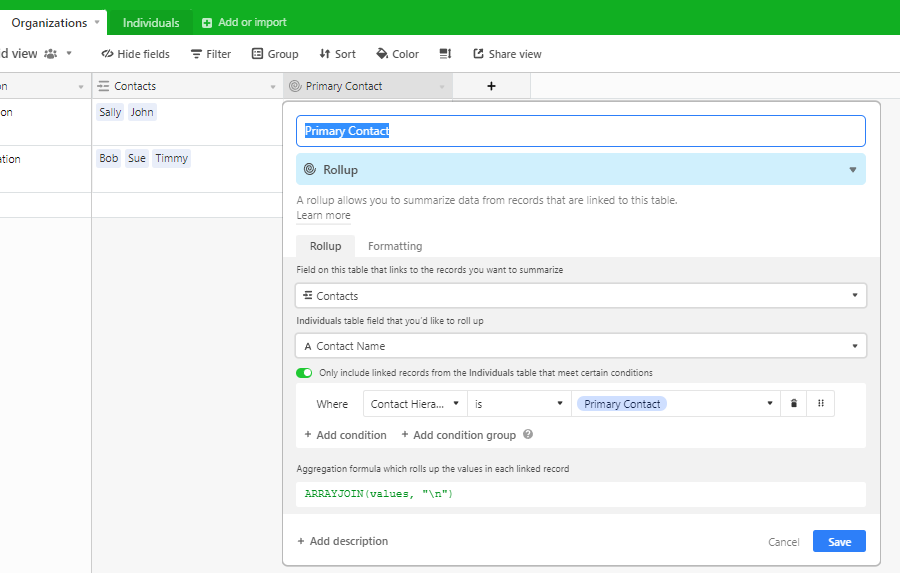Viewport: 900px width, 573px height.
Task: Open the Rollup field type dropdown
Action: [x=581, y=169]
